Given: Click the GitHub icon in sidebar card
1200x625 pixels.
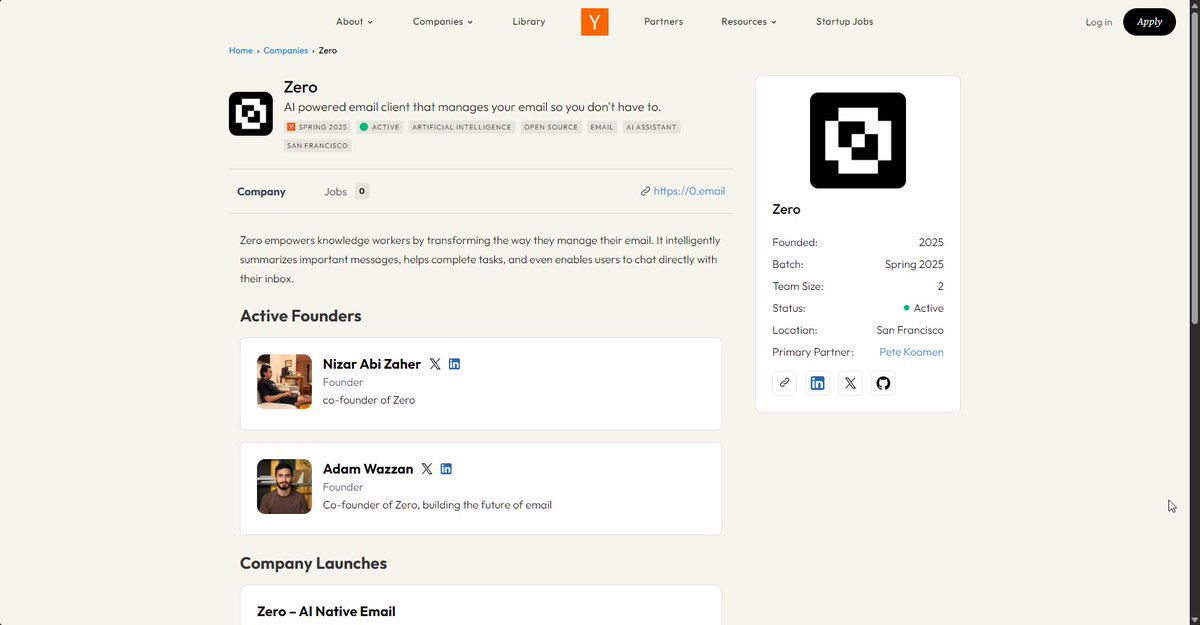Looking at the screenshot, I should (x=883, y=383).
